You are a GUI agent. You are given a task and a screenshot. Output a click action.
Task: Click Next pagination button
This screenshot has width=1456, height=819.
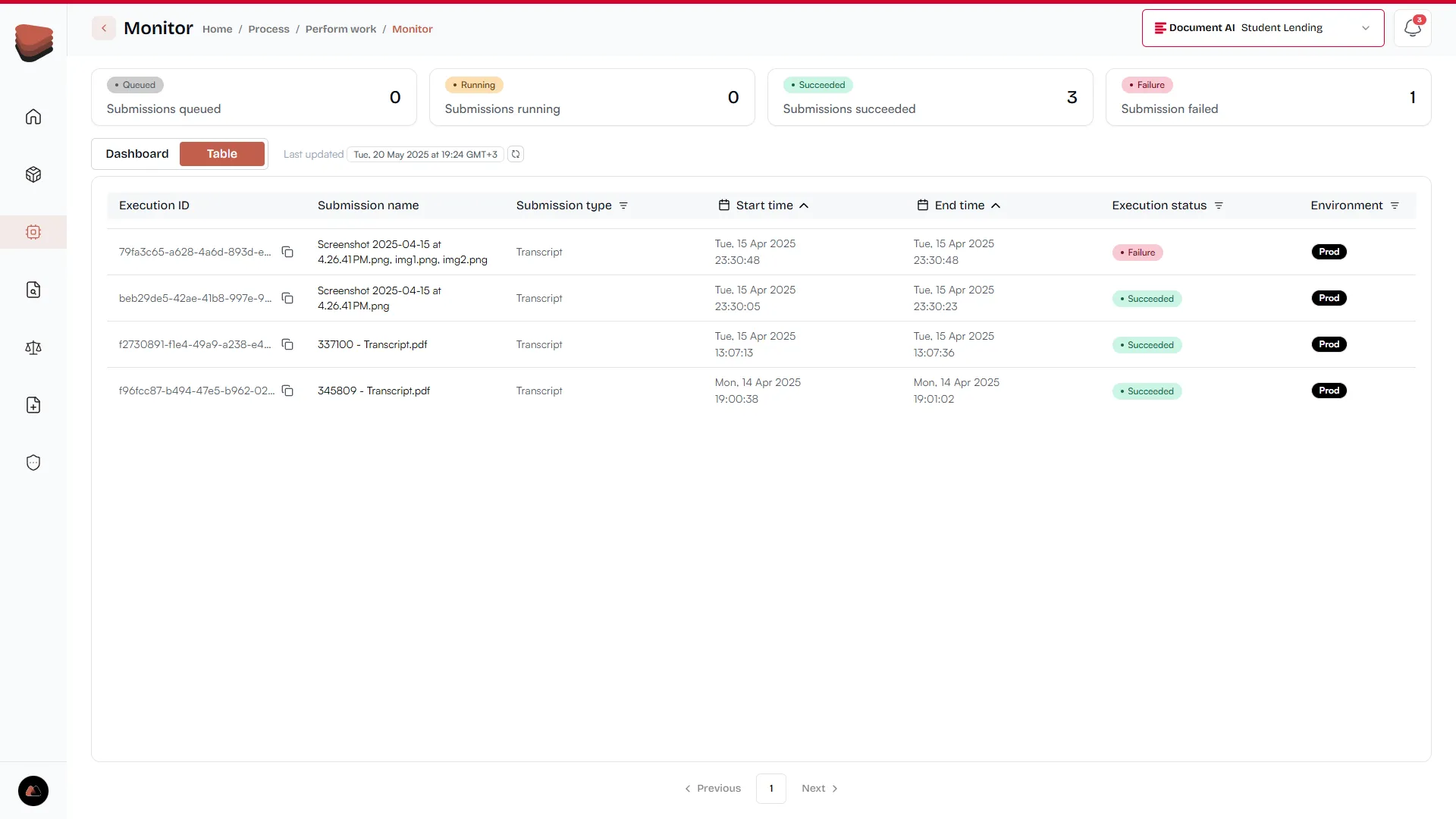click(819, 788)
